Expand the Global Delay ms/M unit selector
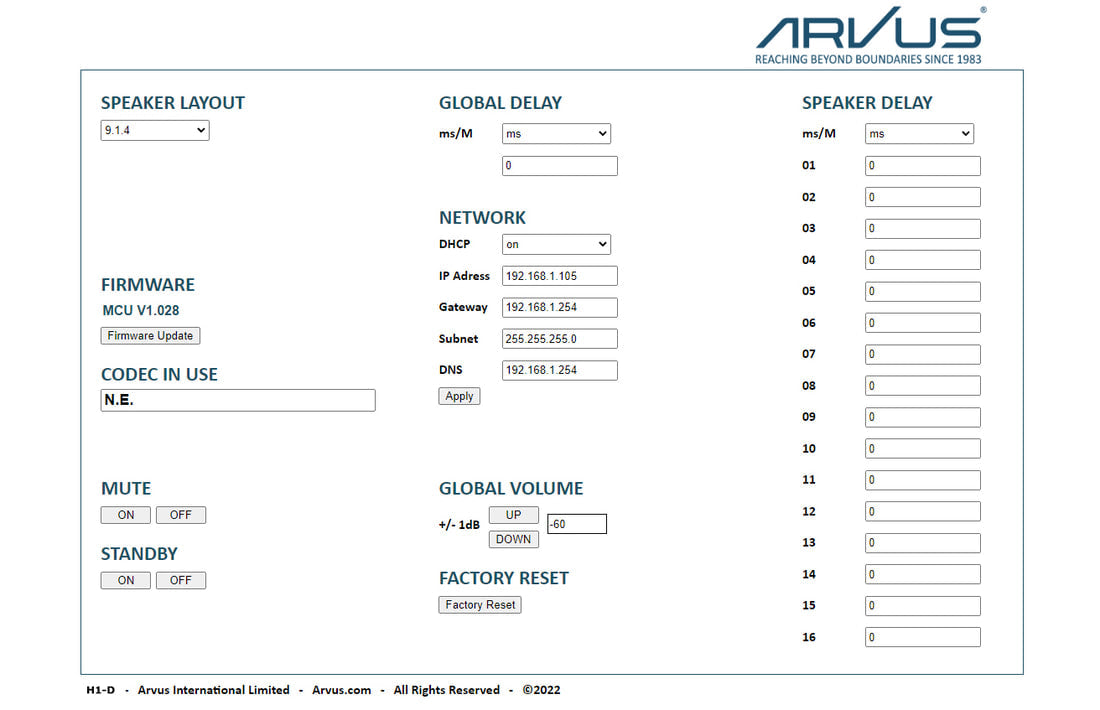The height and width of the screenshot is (710, 1100). click(x=556, y=133)
